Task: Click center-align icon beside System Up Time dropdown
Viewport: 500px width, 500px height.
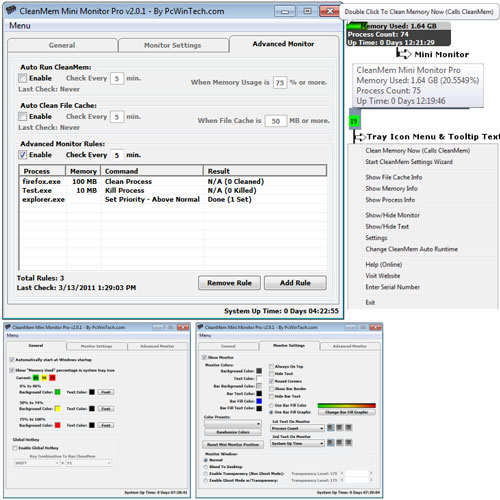Action: tap(339, 442)
